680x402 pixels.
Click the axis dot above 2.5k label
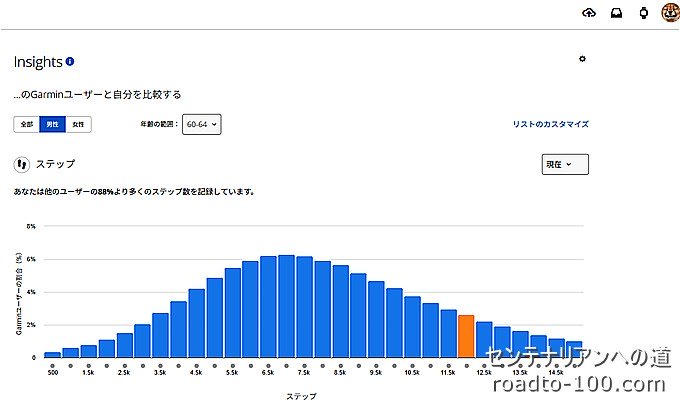pos(124,364)
